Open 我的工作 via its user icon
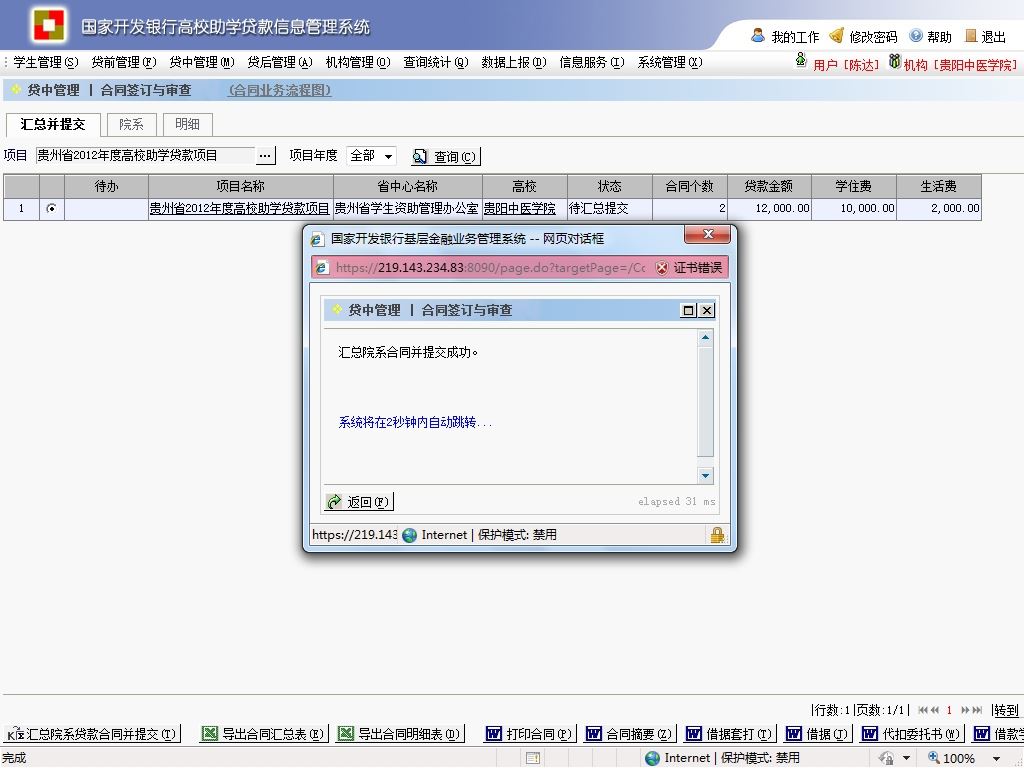Image resolution: width=1024 pixels, height=768 pixels. coord(758,35)
